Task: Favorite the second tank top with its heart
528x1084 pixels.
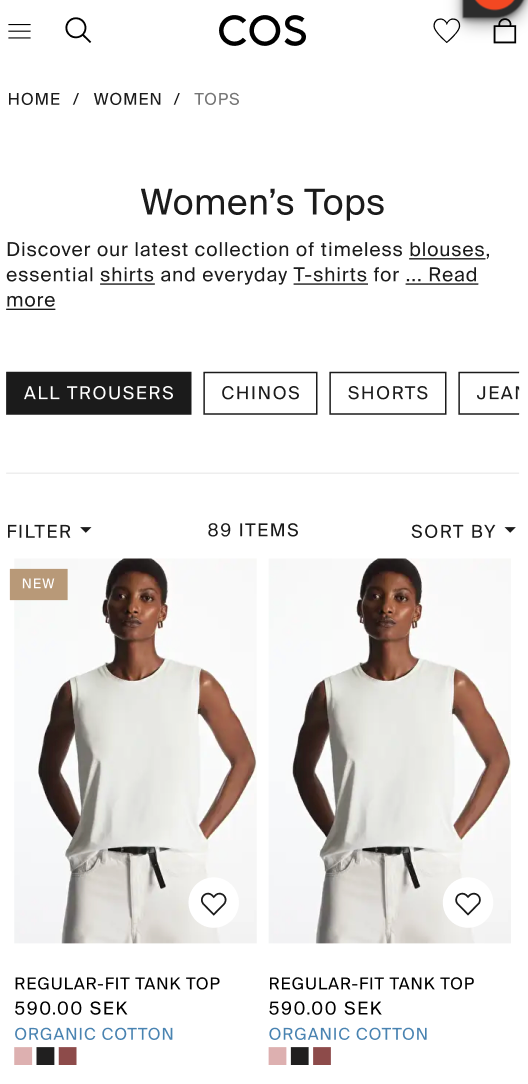Action: 468,903
